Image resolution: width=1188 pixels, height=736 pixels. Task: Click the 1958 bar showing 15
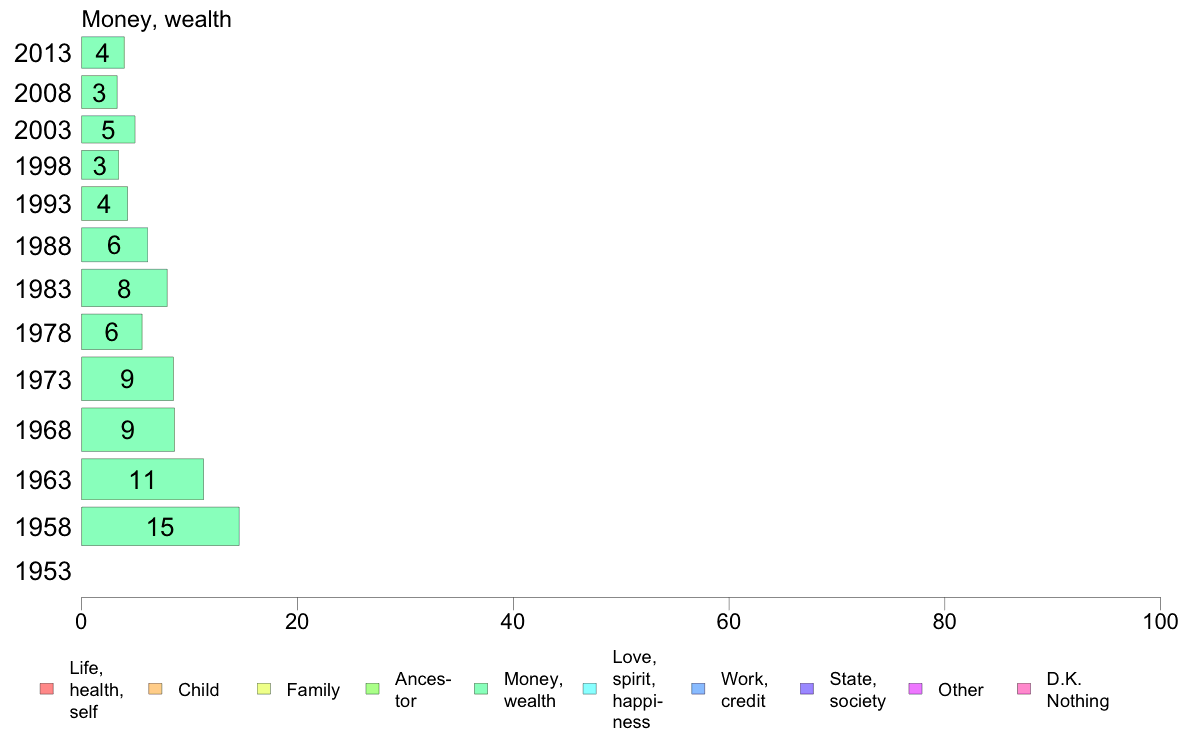click(161, 526)
